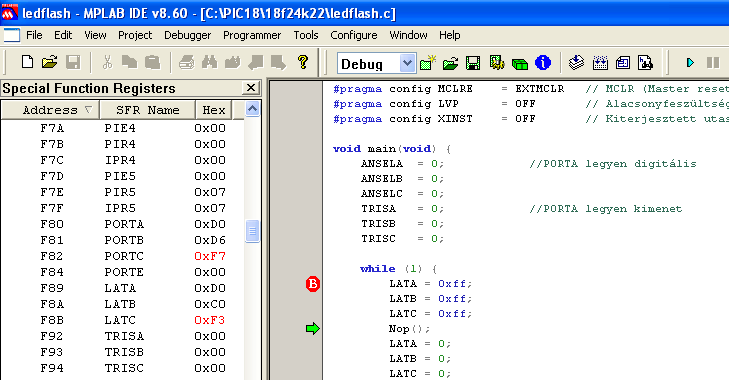Click the 0xC0 hex value of LATB
The height and width of the screenshot is (380, 729).
click(210, 304)
